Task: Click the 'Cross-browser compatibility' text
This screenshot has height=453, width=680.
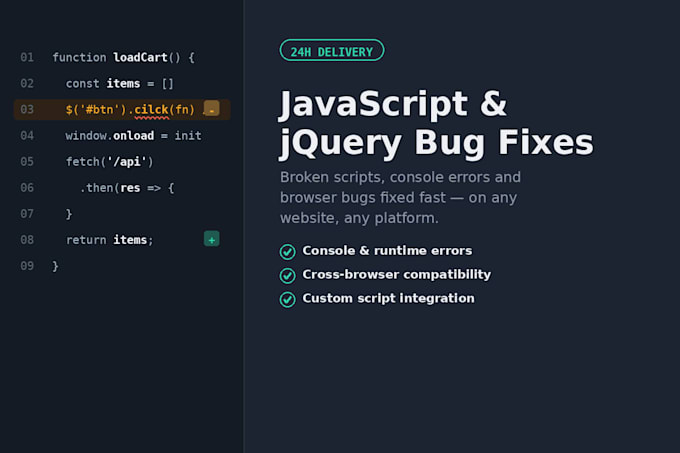Action: coord(396,274)
